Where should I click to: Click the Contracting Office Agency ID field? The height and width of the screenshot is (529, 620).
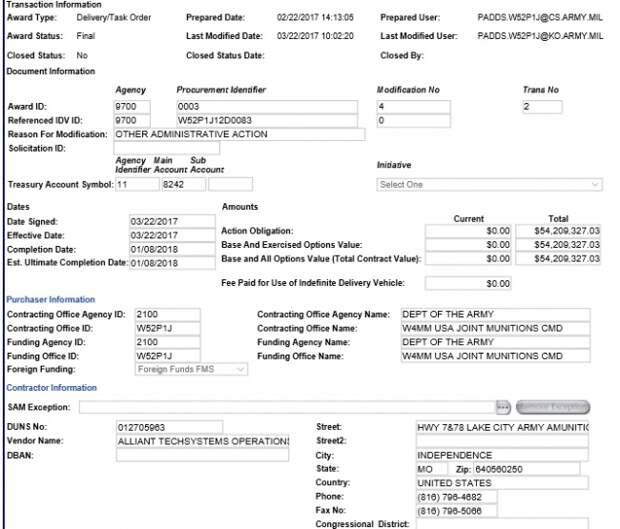(168, 315)
